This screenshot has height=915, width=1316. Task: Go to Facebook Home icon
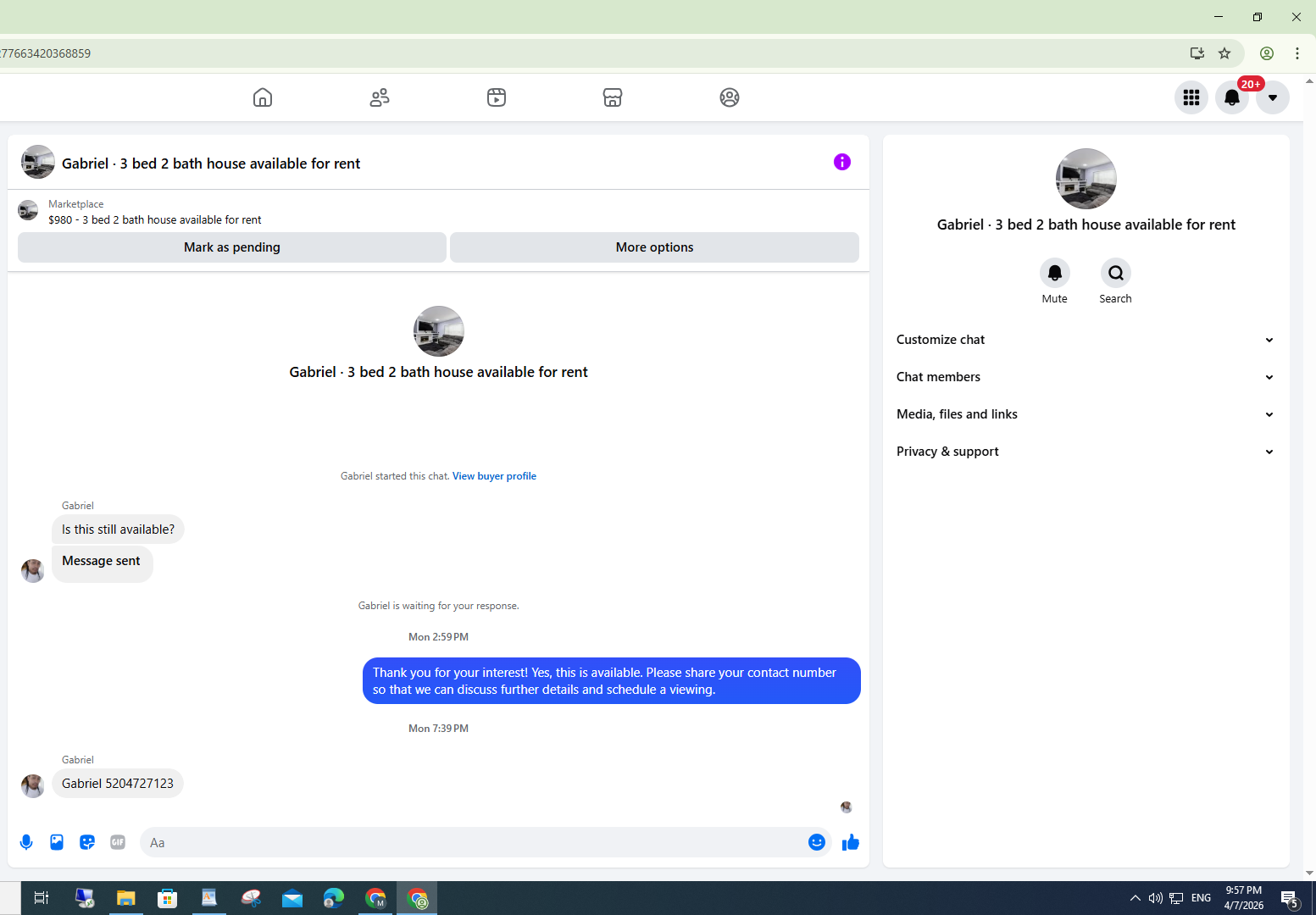[263, 97]
